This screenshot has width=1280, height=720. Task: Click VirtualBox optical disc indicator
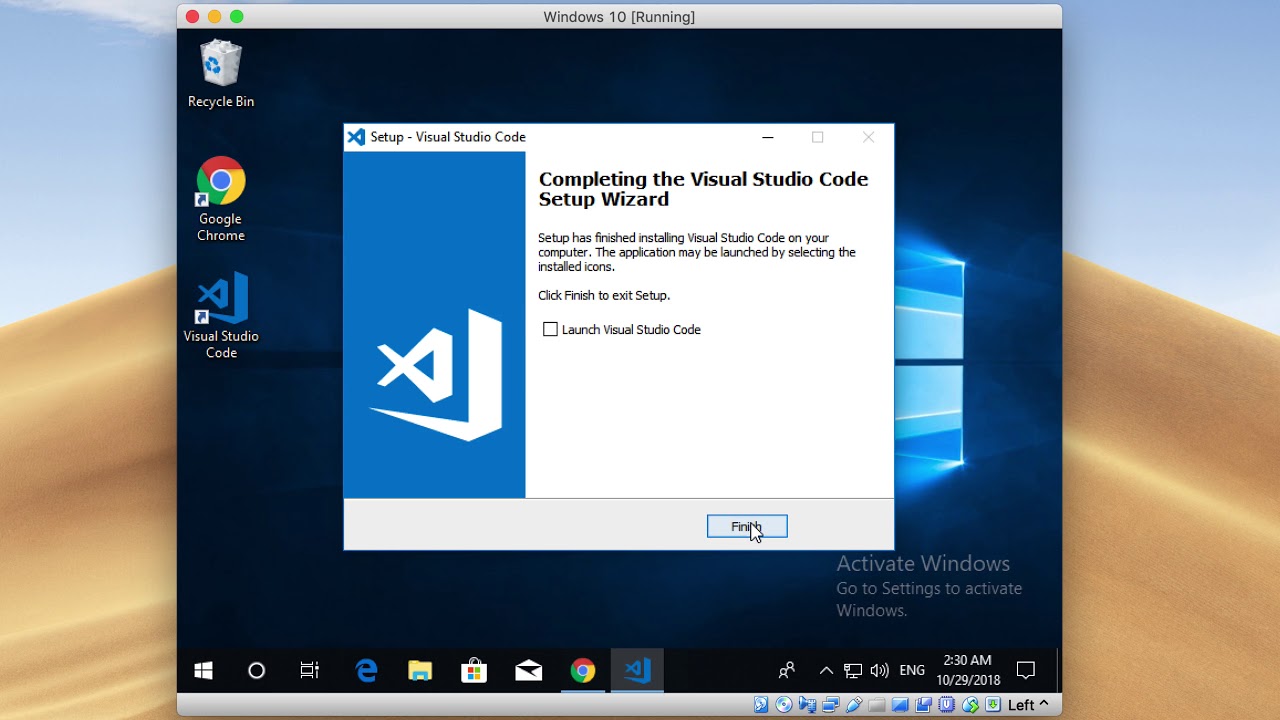[x=784, y=705]
